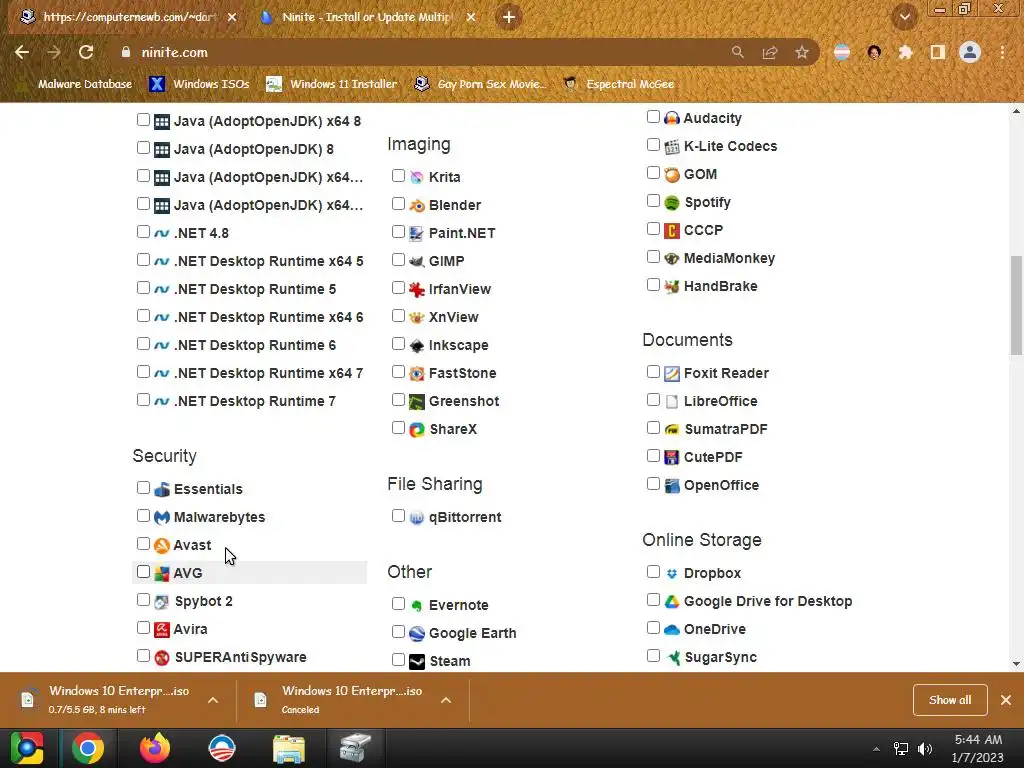Open the Chrome three-dot menu
Screen dimensions: 1024x768
pyautogui.click(x=1002, y=52)
